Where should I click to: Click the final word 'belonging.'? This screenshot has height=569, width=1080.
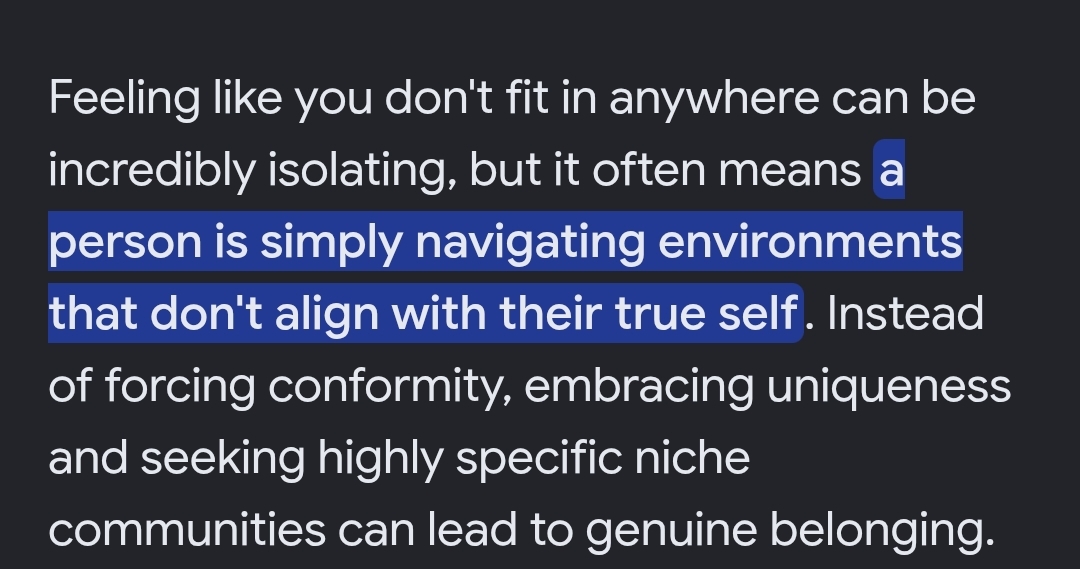pos(882,529)
